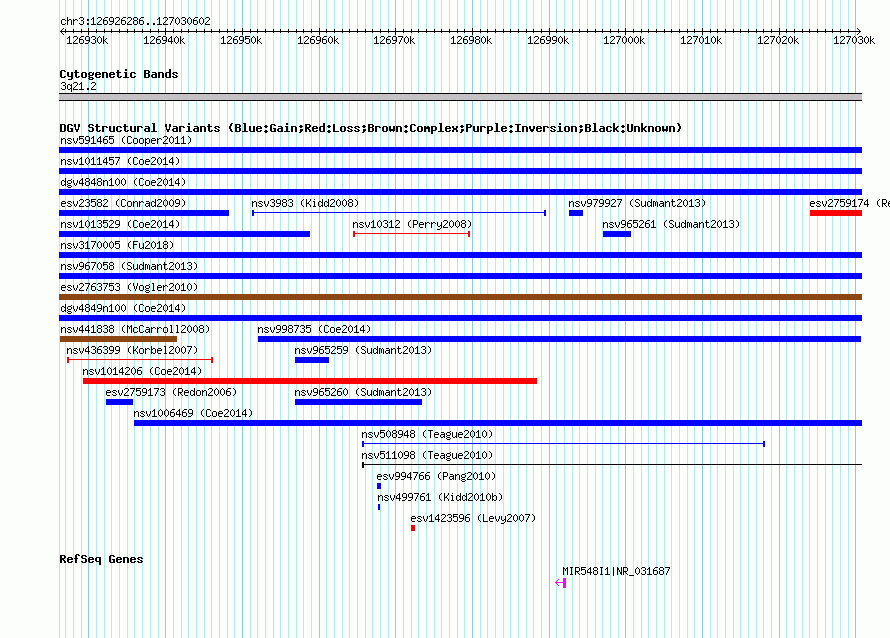Click the nsv3983 (Kidd2008) variant label
This screenshot has height=638, width=890.
305,203
